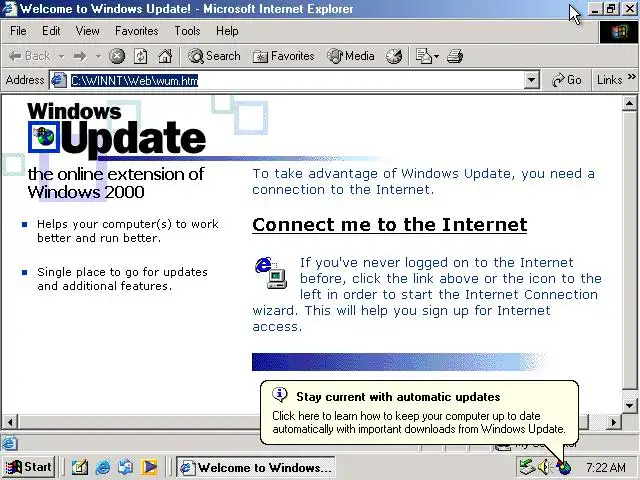Open the File menu
Viewport: 640px width, 480px height.
pyautogui.click(x=18, y=31)
